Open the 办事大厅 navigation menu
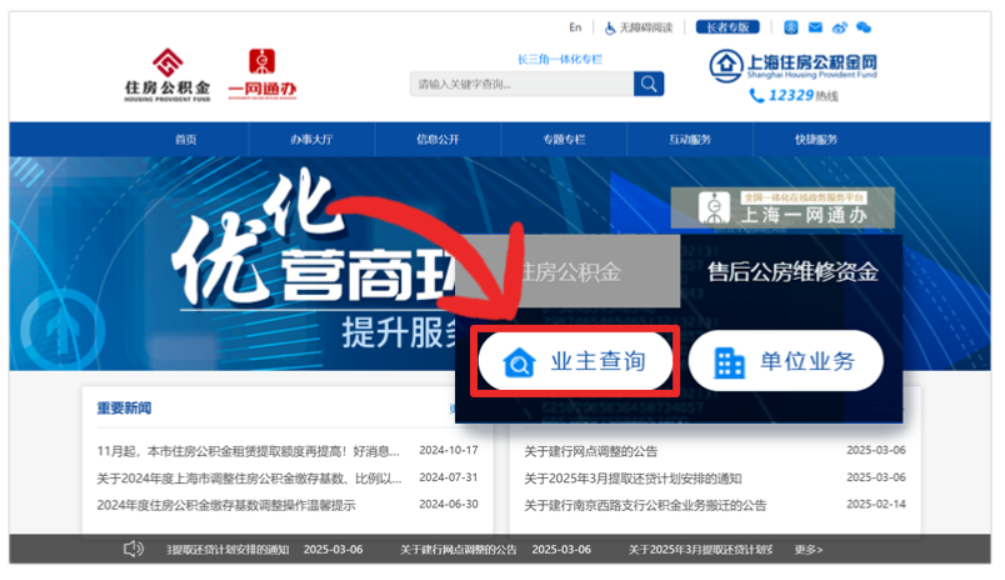The image size is (1005, 580). [x=311, y=140]
